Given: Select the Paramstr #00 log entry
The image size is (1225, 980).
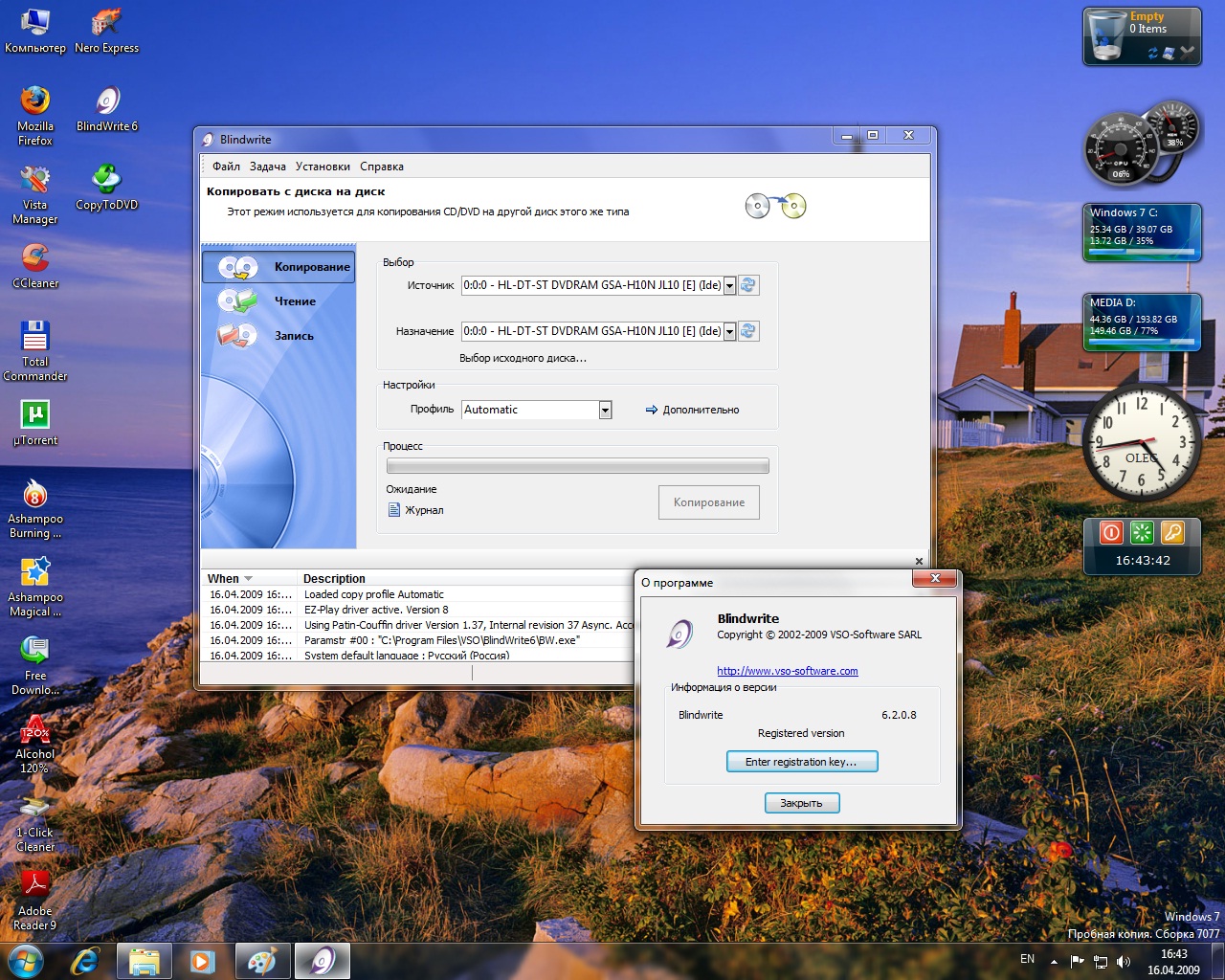Looking at the screenshot, I should click(x=417, y=640).
